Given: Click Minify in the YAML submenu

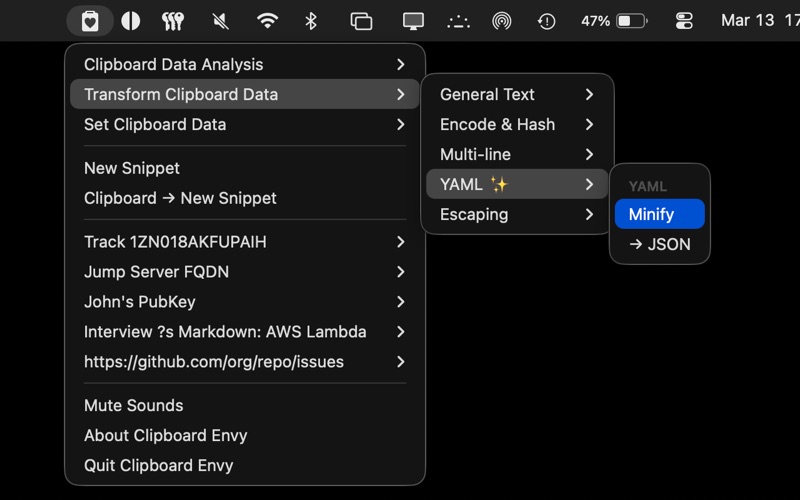Looking at the screenshot, I should (660, 214).
